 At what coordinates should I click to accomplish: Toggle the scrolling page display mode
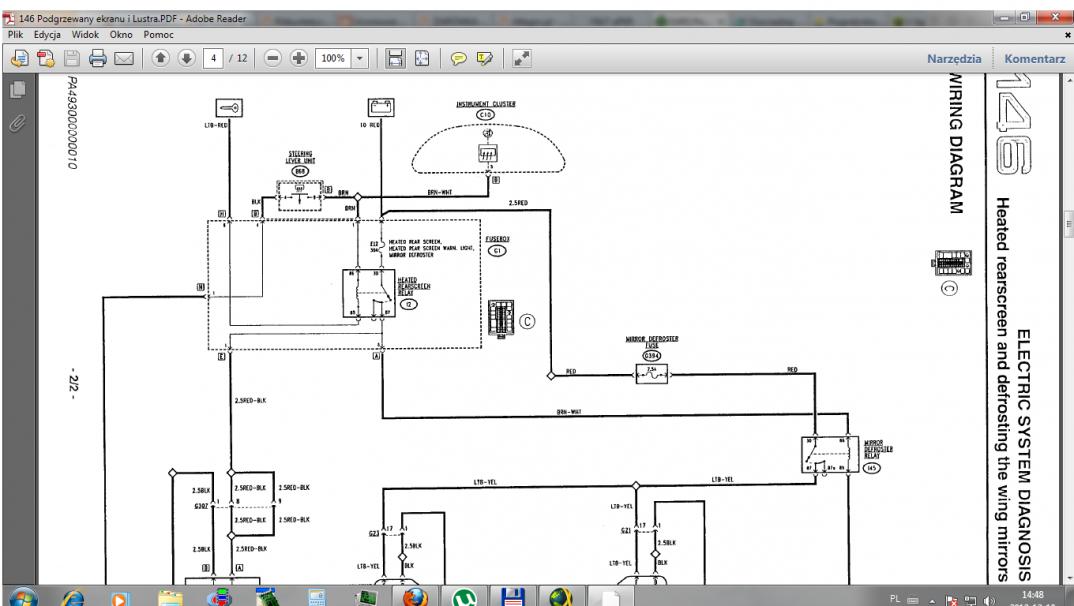(397, 59)
